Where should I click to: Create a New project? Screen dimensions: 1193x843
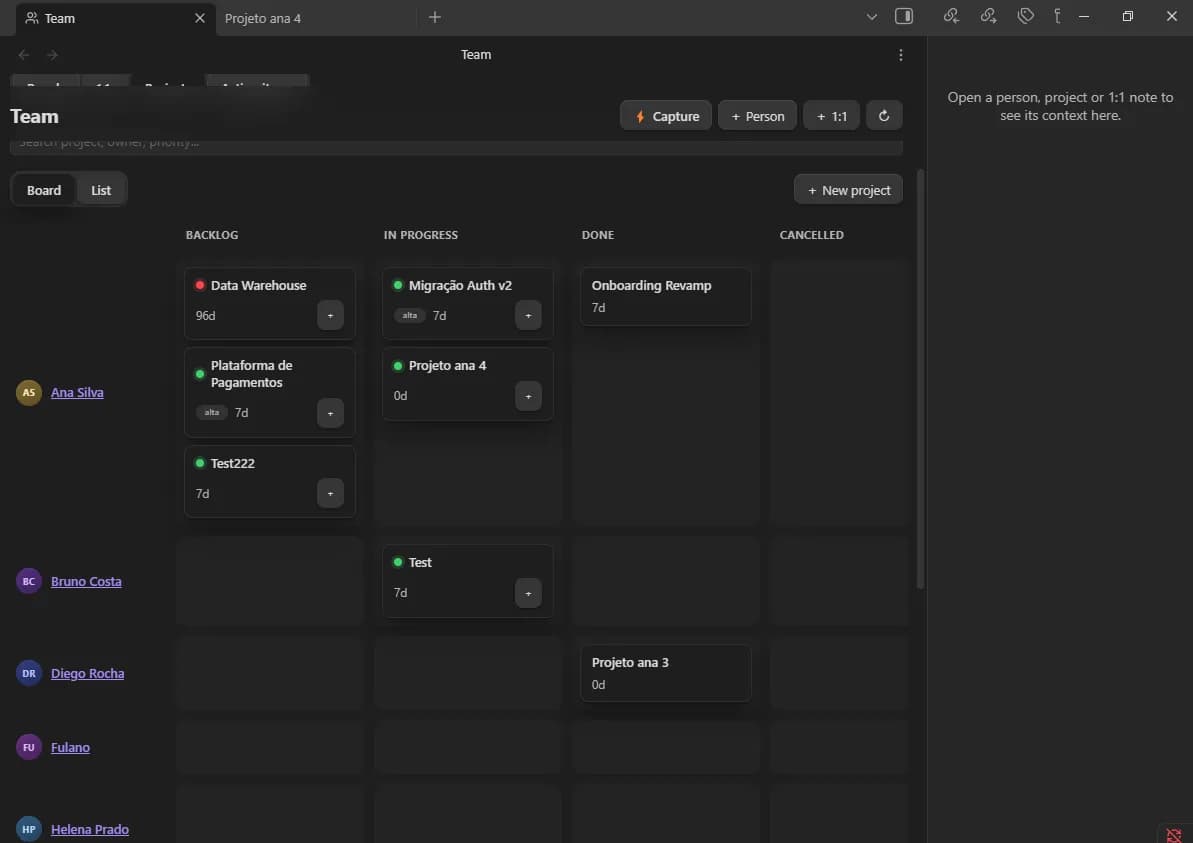pyautogui.click(x=848, y=190)
